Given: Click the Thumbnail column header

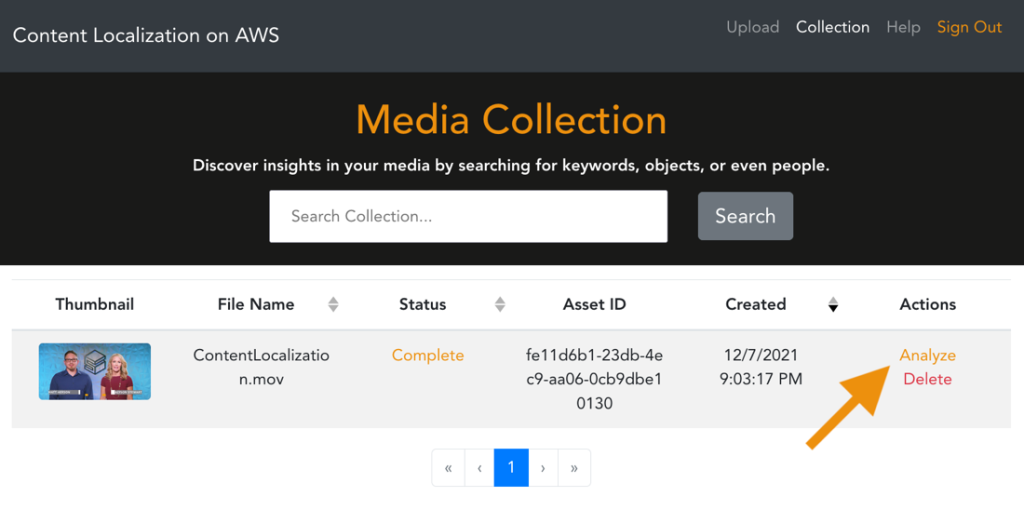Looking at the screenshot, I should click(x=95, y=304).
